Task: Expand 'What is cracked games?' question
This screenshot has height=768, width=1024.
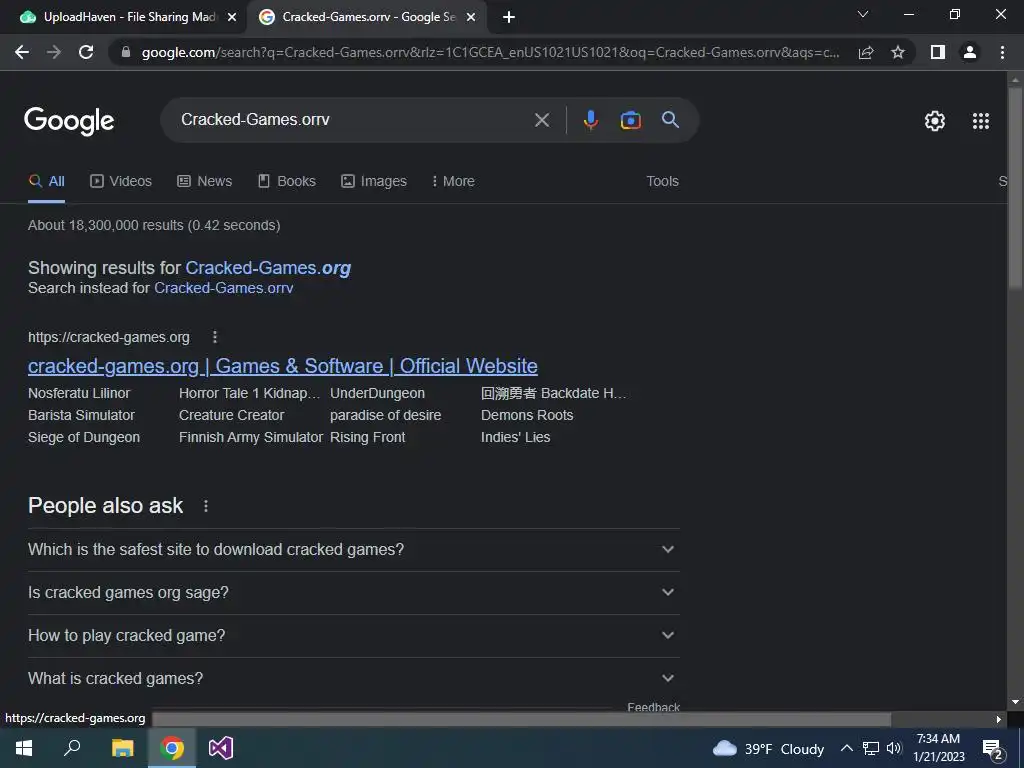Action: click(353, 679)
